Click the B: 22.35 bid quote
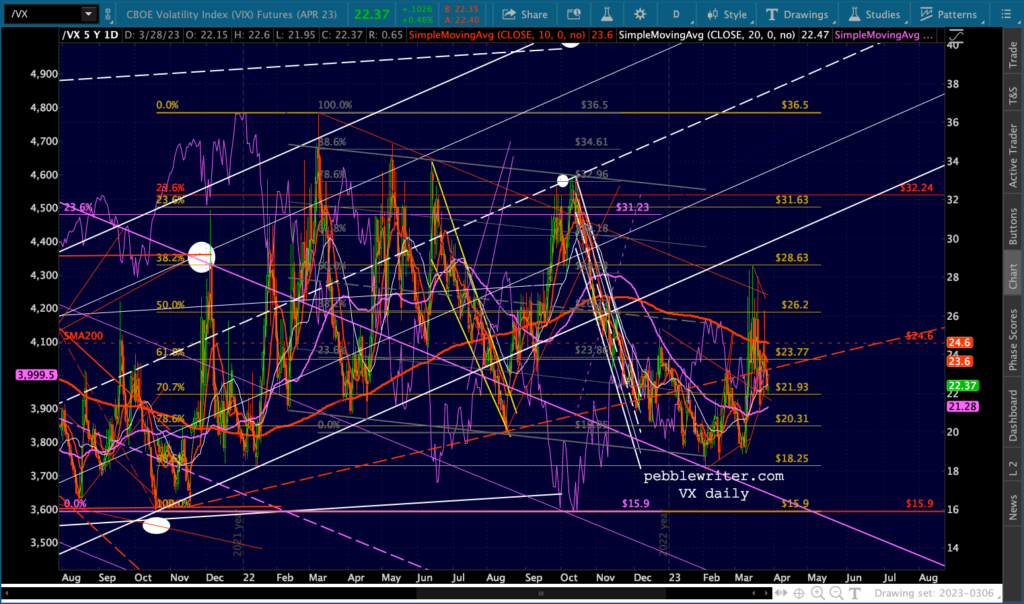The height and width of the screenshot is (604, 1024). [461, 9]
